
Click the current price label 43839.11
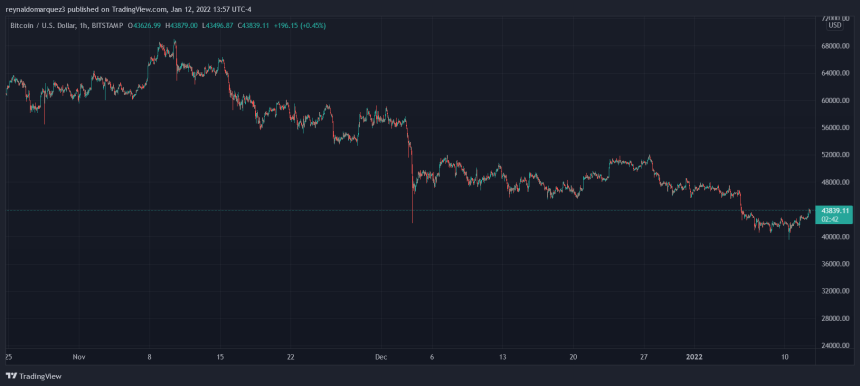834,211
